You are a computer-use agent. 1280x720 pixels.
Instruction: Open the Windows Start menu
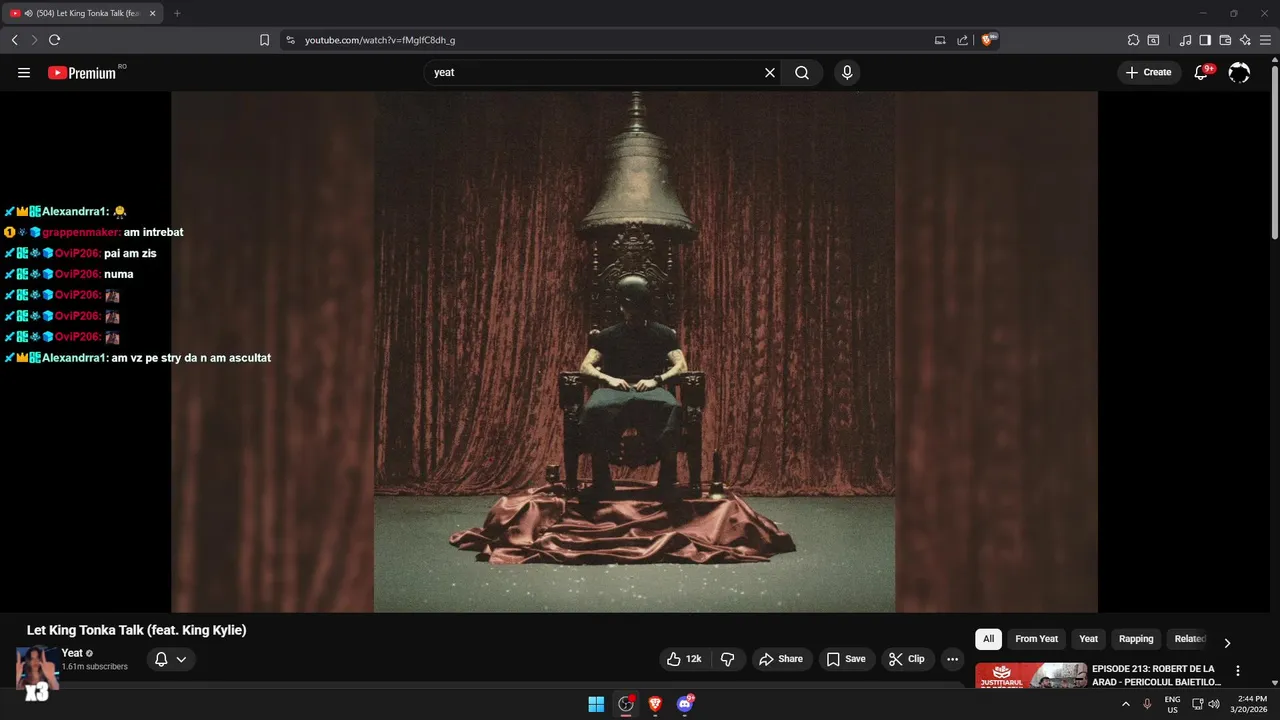point(596,704)
